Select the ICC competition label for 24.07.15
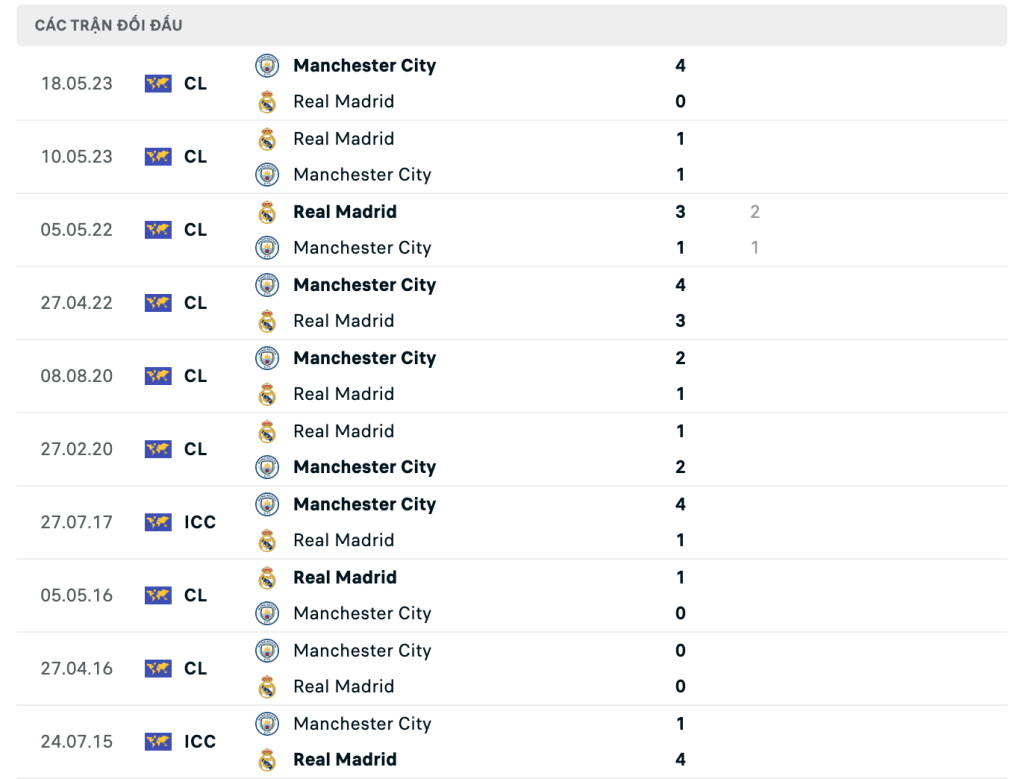Screen dimensions: 1024x779 (200, 742)
